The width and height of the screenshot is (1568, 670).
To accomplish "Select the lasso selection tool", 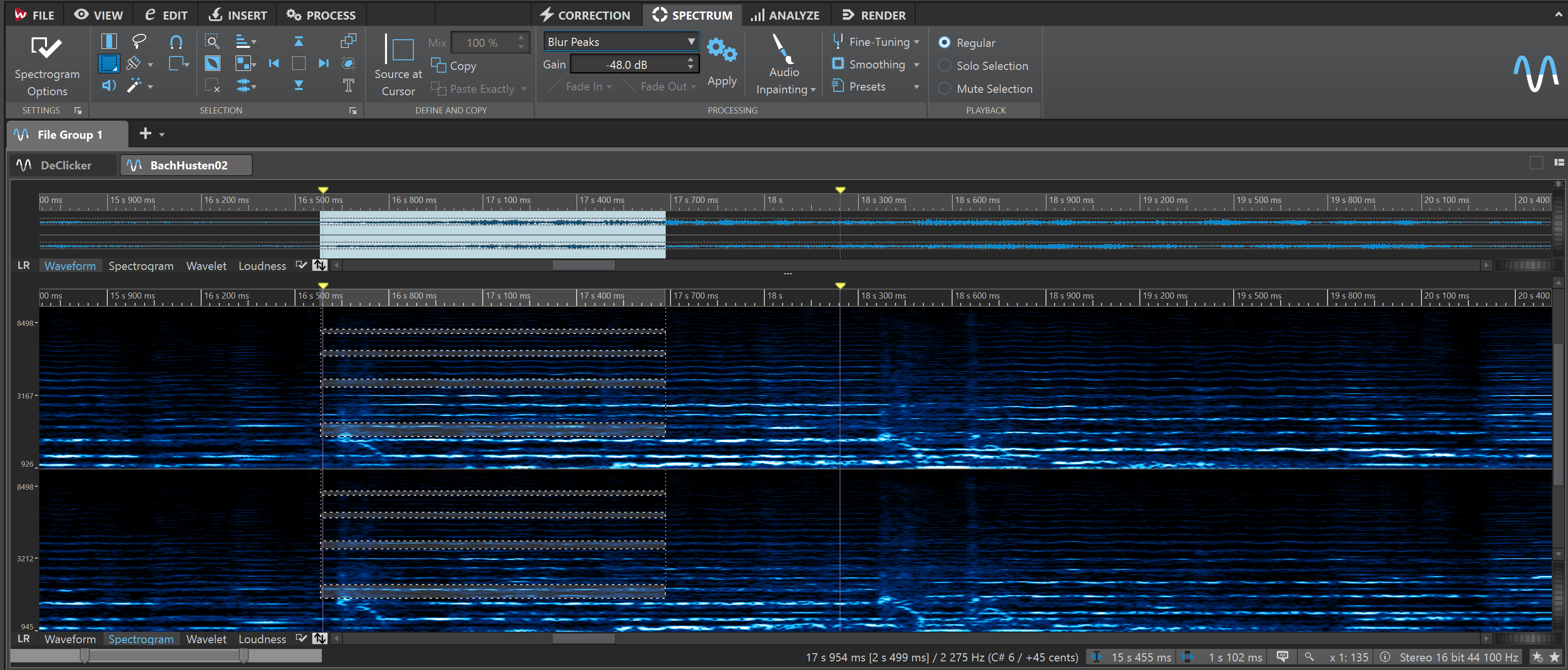I will (x=139, y=41).
